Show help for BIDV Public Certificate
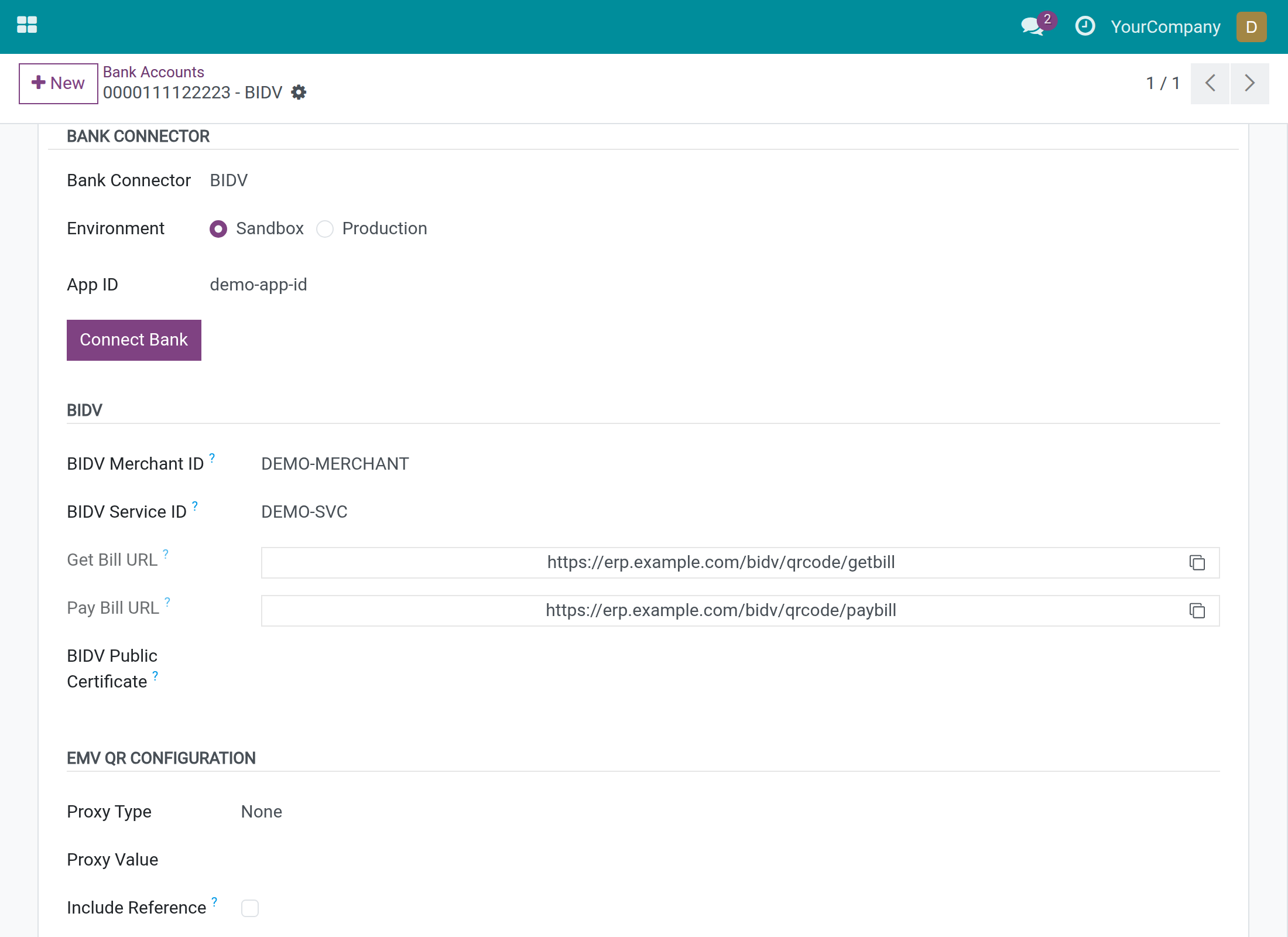 point(155,676)
